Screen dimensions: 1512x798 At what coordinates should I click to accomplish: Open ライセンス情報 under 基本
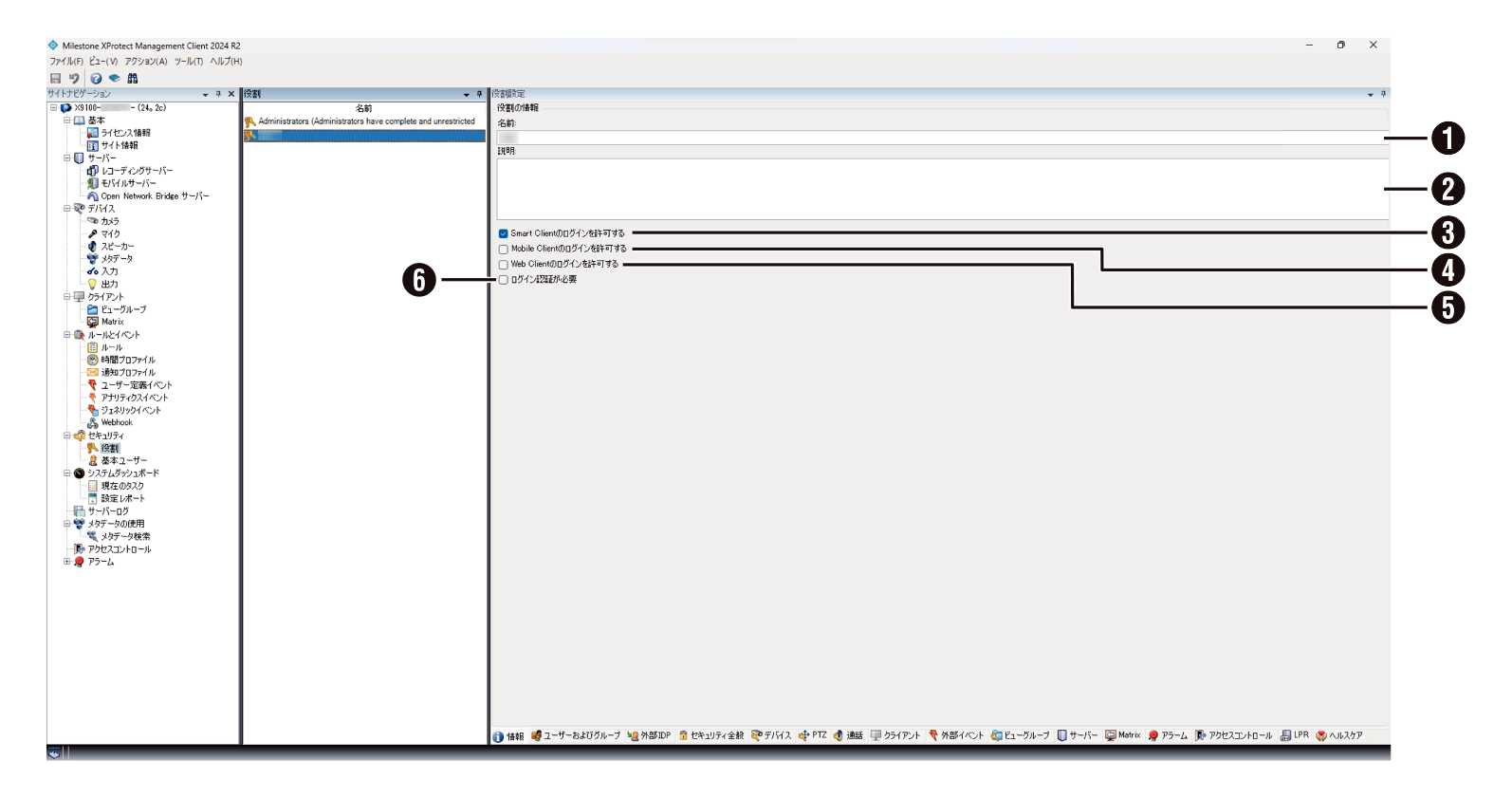pos(125,133)
